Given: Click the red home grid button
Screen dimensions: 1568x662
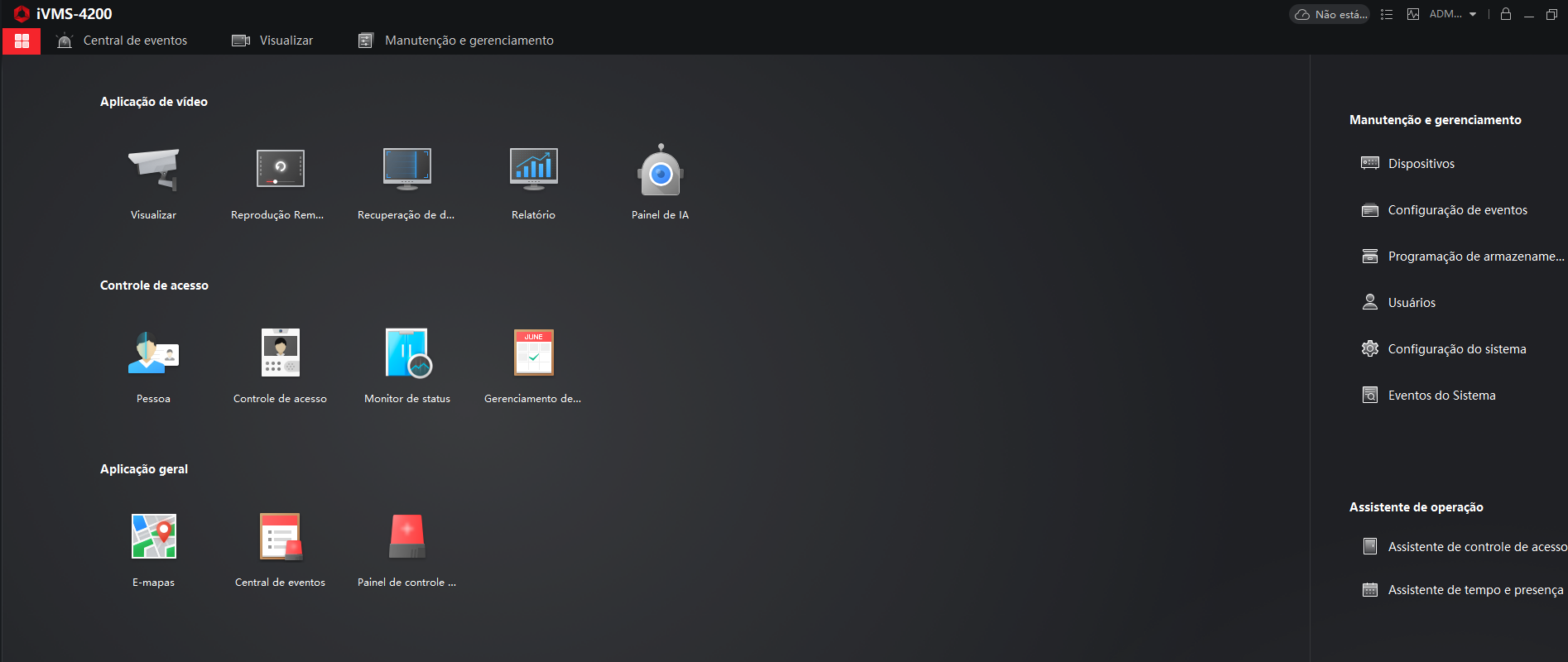Looking at the screenshot, I should click(22, 41).
